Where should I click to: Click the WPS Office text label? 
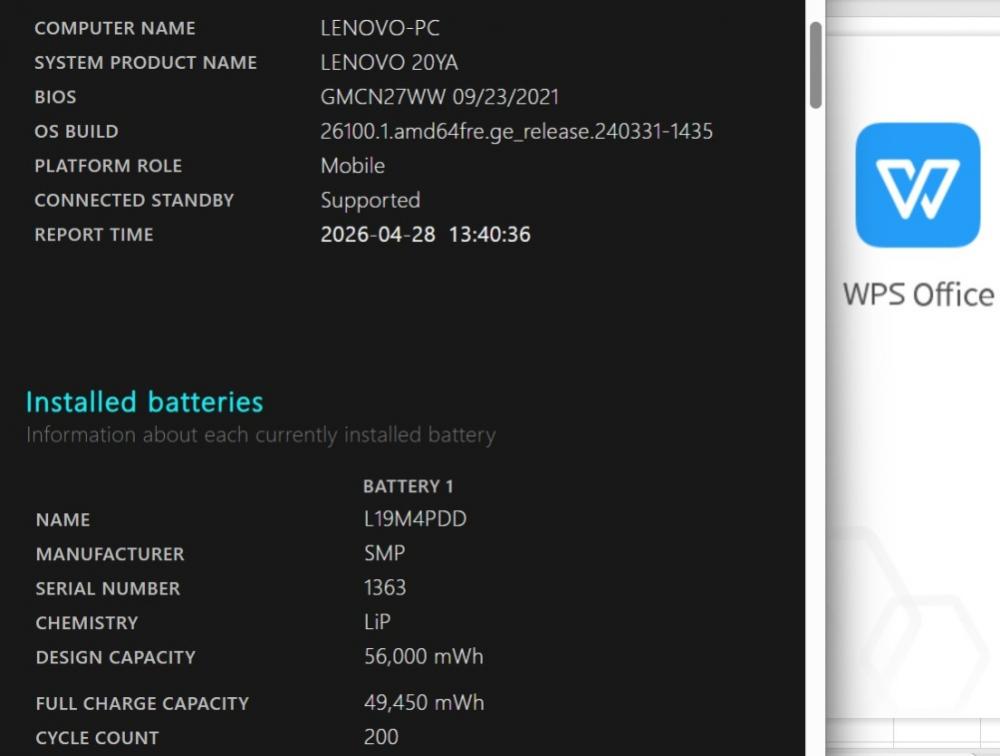click(918, 295)
